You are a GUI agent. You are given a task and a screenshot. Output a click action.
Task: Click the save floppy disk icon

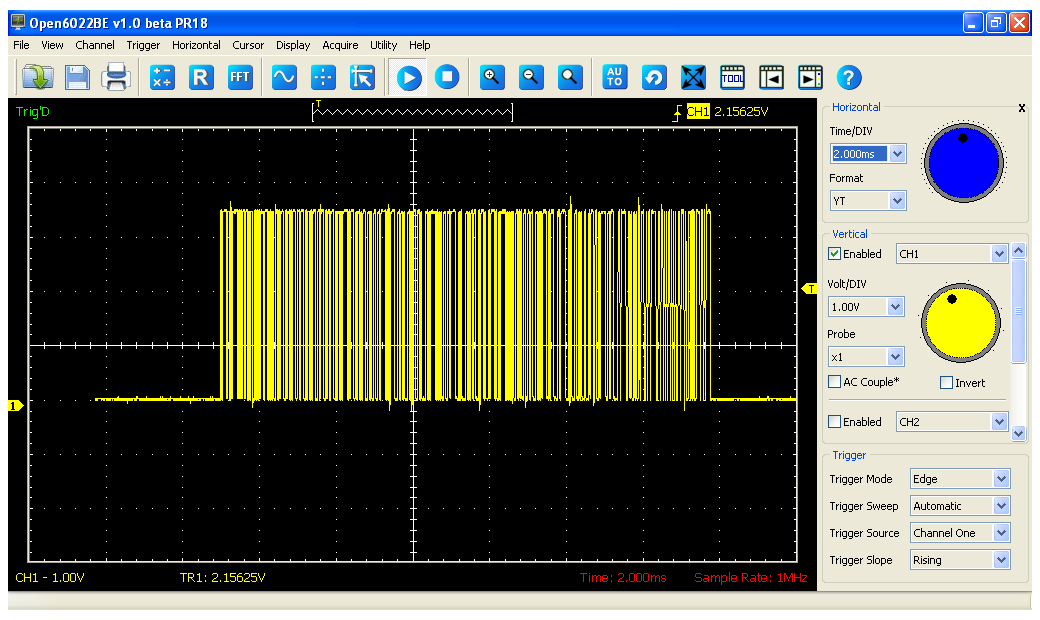(x=77, y=78)
